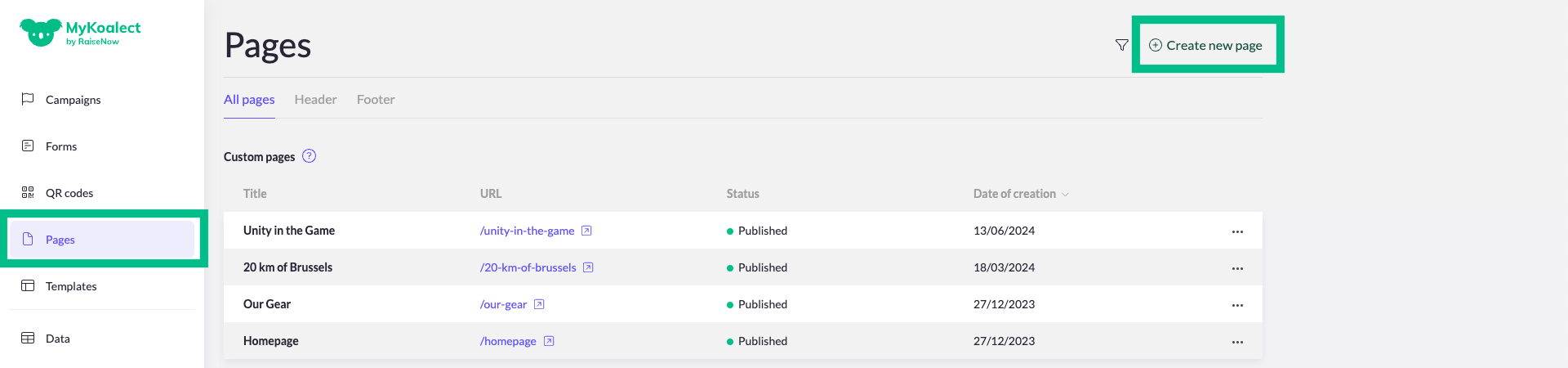
Task: Open external link icon for 20-km-of-brussels
Action: (x=588, y=267)
